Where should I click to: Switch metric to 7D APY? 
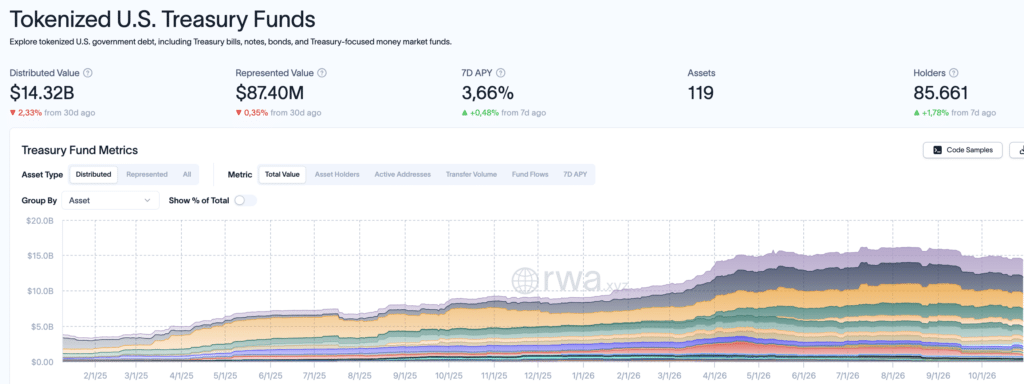575,174
